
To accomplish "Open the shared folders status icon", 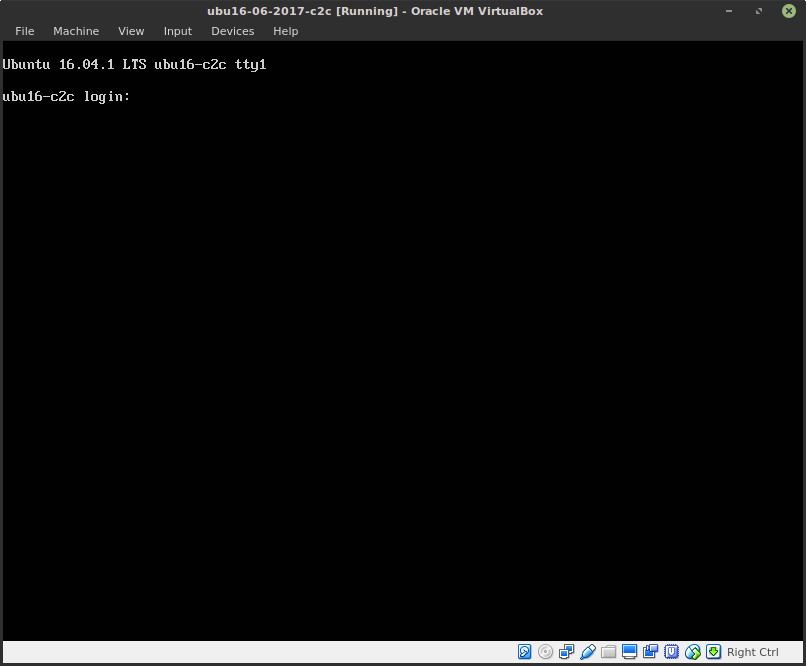I will 608,651.
